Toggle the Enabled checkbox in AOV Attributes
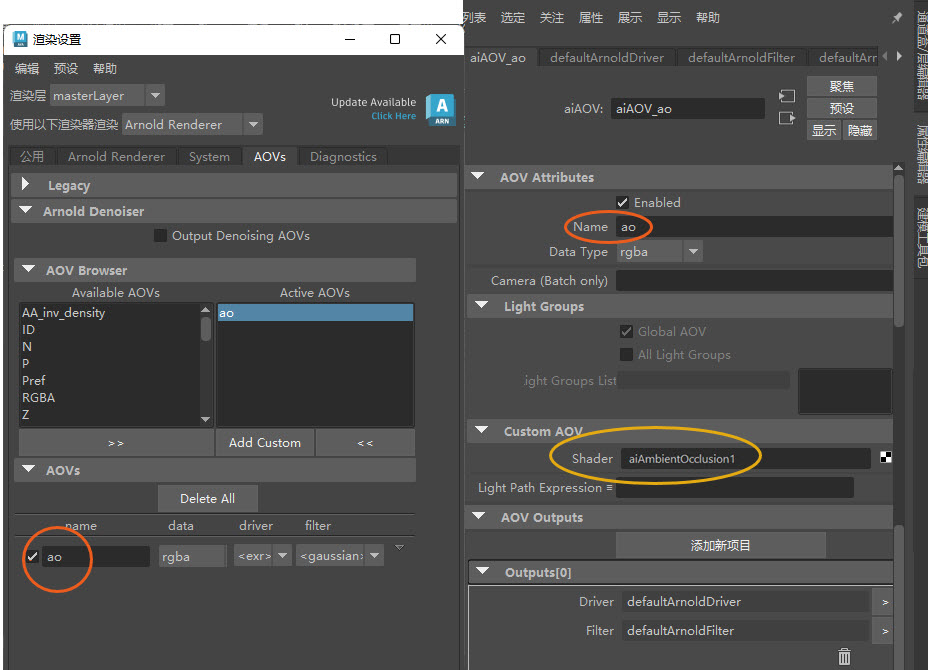 click(622, 202)
